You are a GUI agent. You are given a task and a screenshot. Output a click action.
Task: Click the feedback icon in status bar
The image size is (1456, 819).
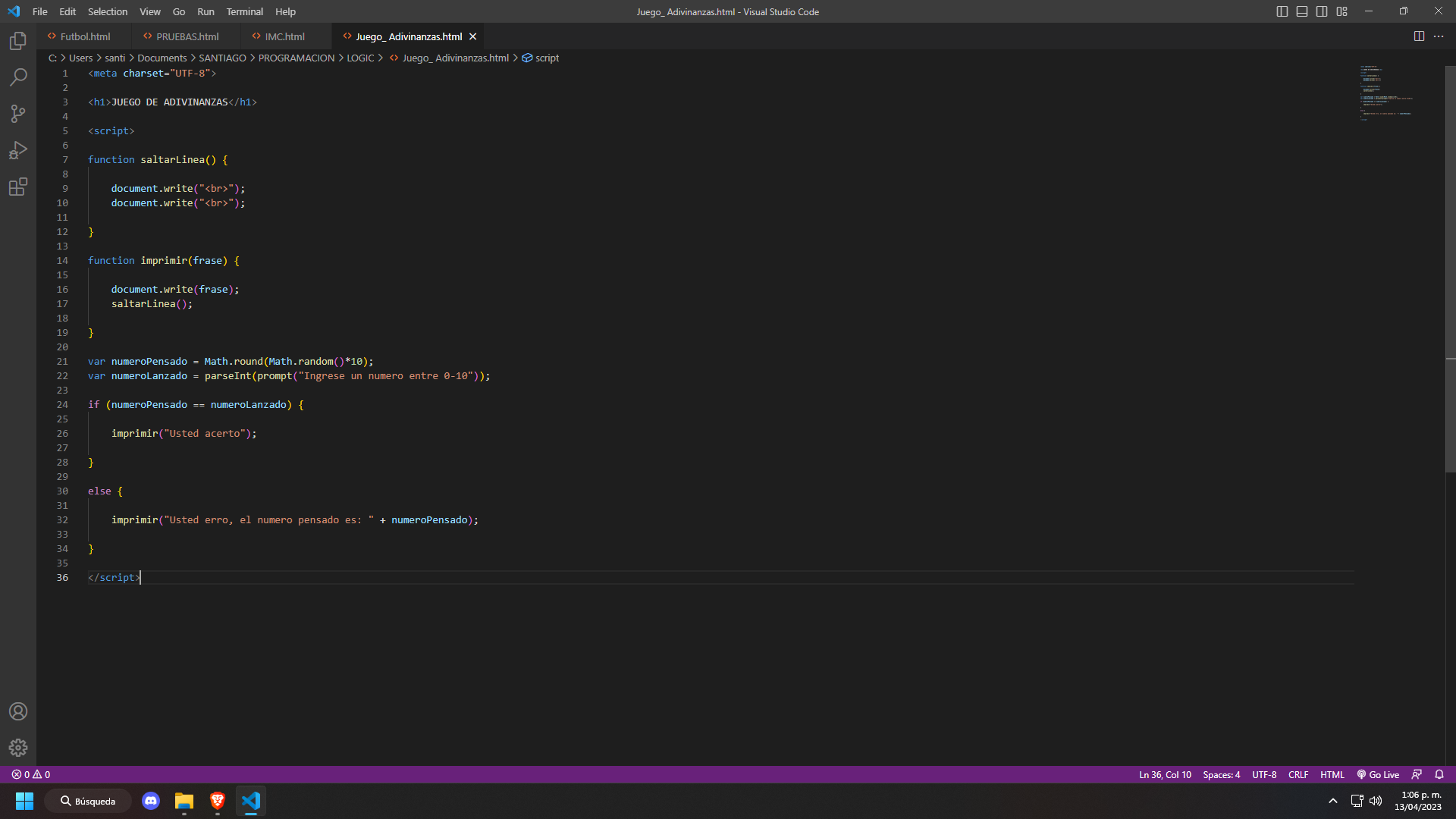coord(1417,774)
